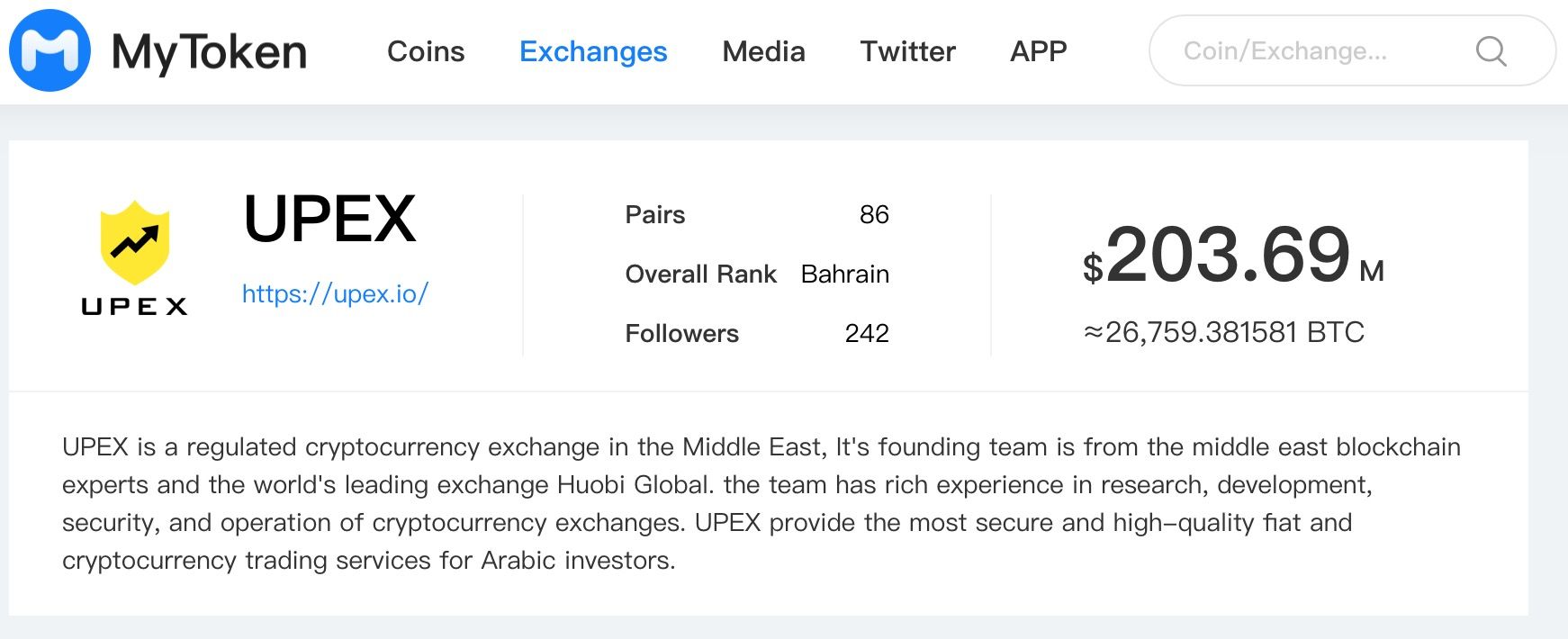Viewport: 1568px width, 639px height.
Task: Click the Overall Rank label
Action: point(700,274)
